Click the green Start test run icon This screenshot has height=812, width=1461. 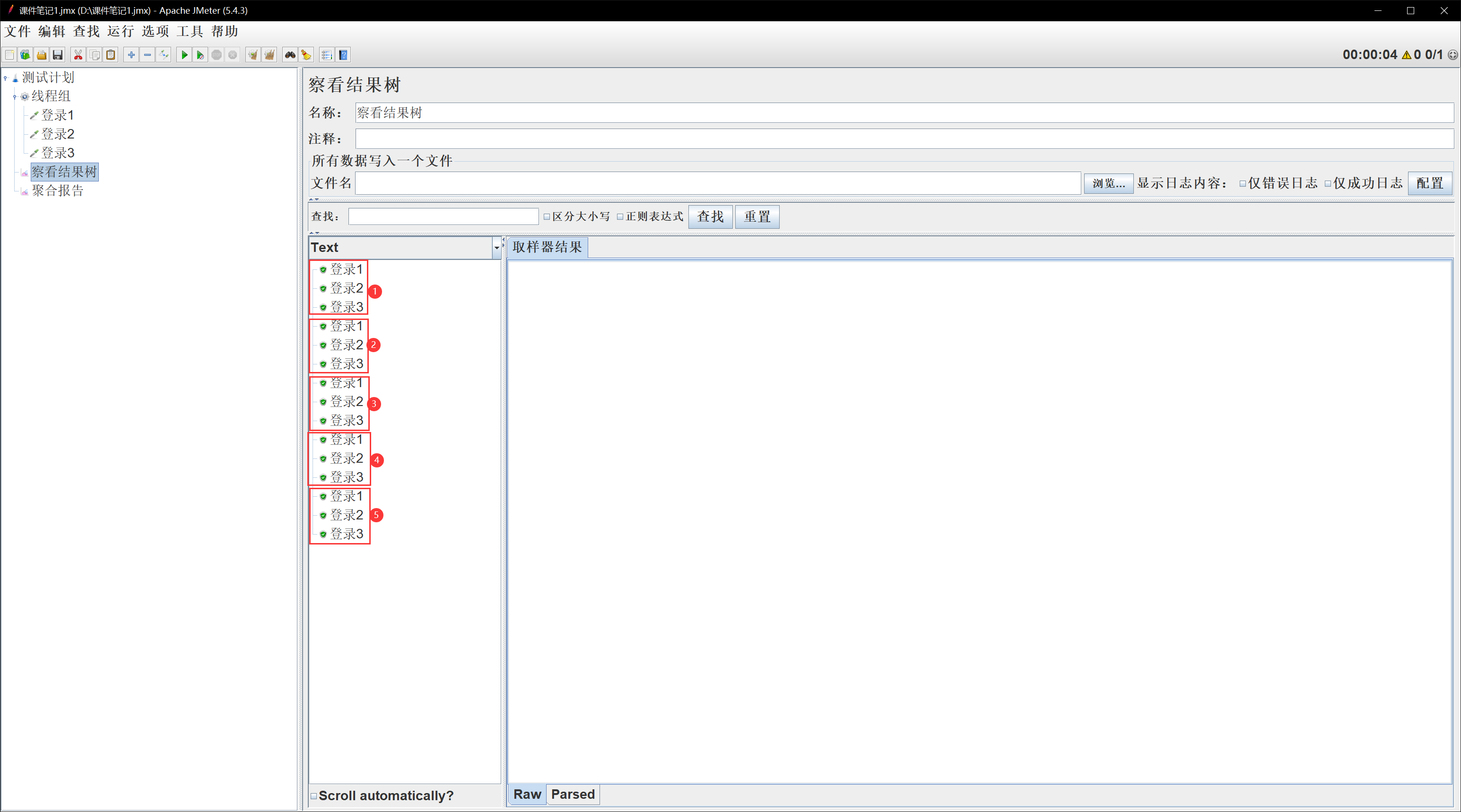(184, 55)
